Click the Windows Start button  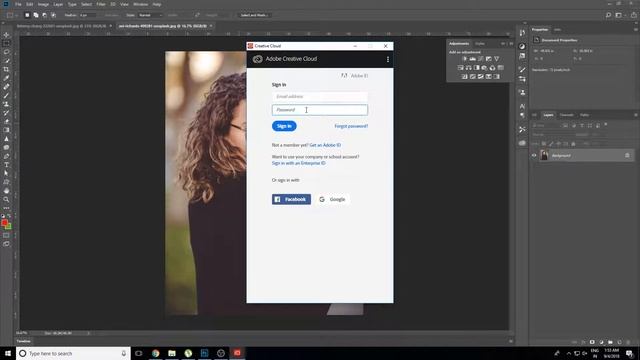coord(8,353)
